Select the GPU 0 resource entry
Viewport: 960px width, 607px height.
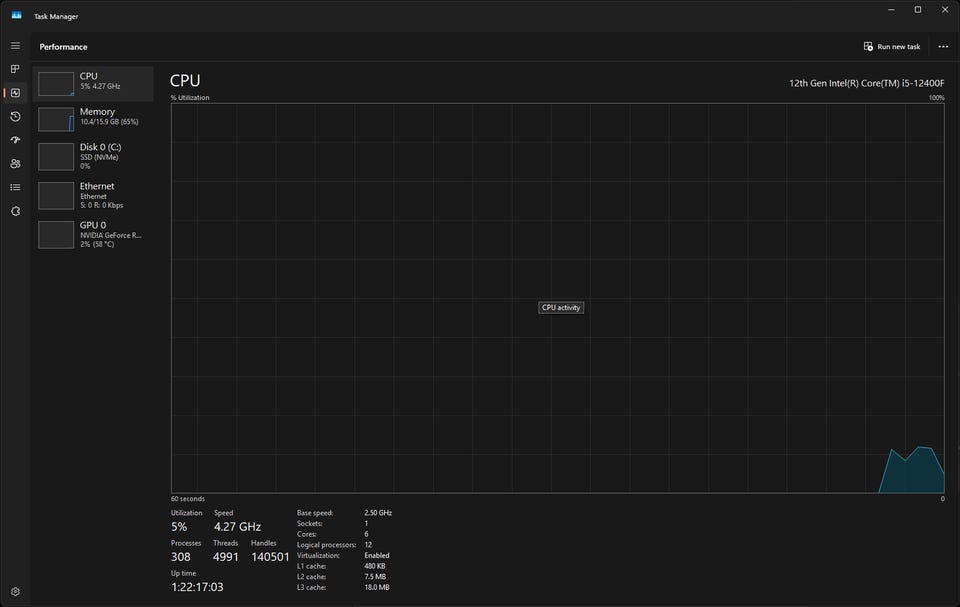point(92,235)
